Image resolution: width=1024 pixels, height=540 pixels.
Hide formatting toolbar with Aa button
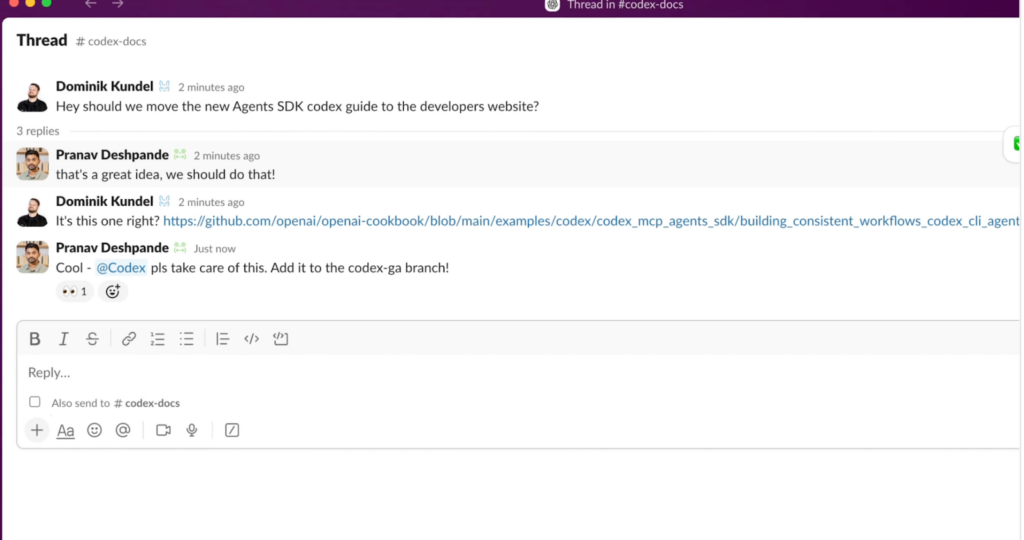[65, 431]
